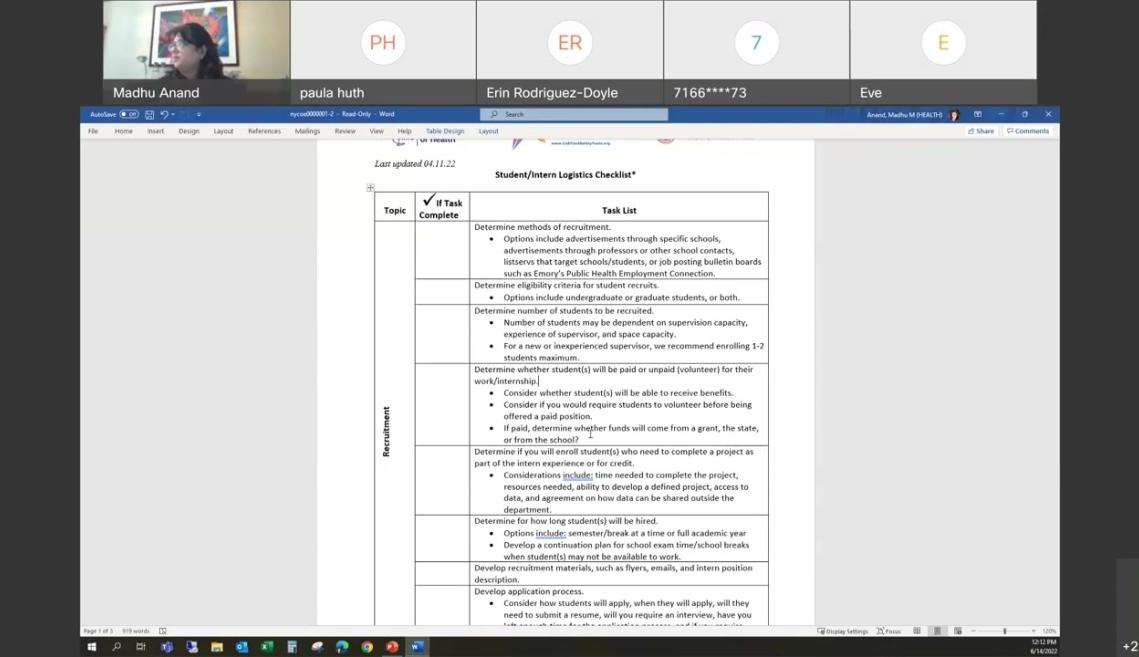
Task: Open Ribbon Display Options menu
Action: tap(977, 115)
